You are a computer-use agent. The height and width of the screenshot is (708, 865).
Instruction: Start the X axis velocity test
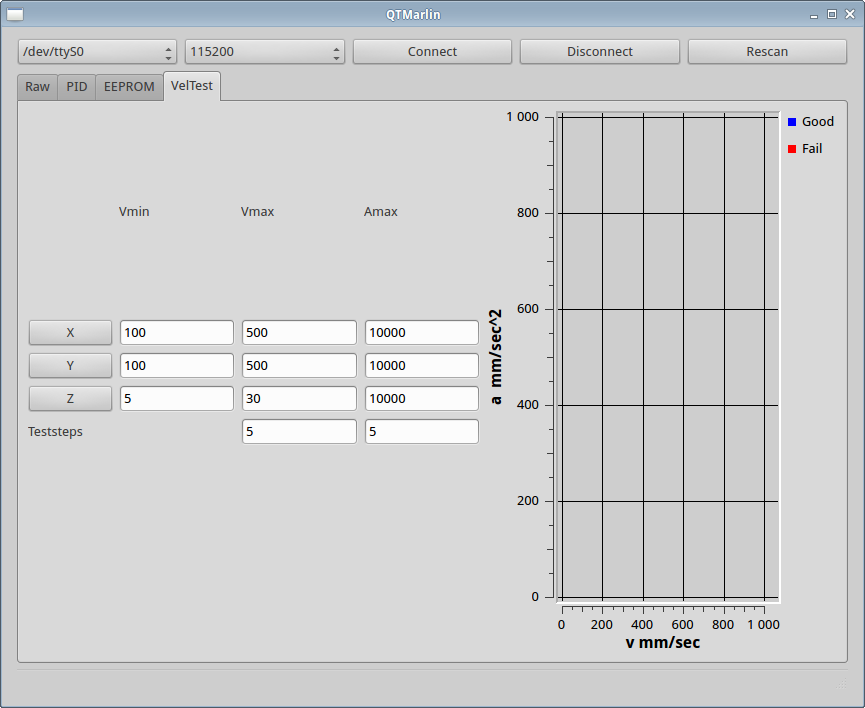(70, 333)
